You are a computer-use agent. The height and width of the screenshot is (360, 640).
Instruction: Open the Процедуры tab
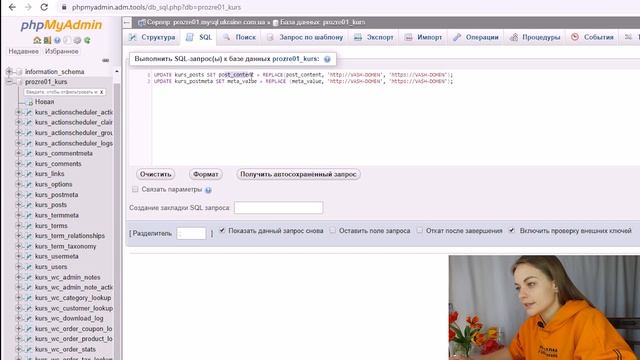click(535, 37)
